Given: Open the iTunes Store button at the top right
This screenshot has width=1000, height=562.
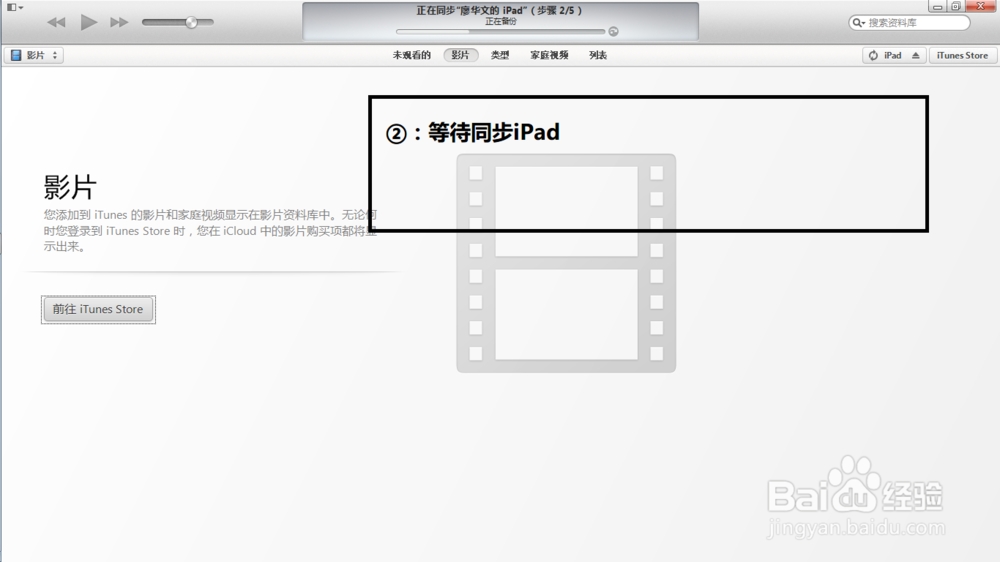Looking at the screenshot, I should [x=962, y=55].
